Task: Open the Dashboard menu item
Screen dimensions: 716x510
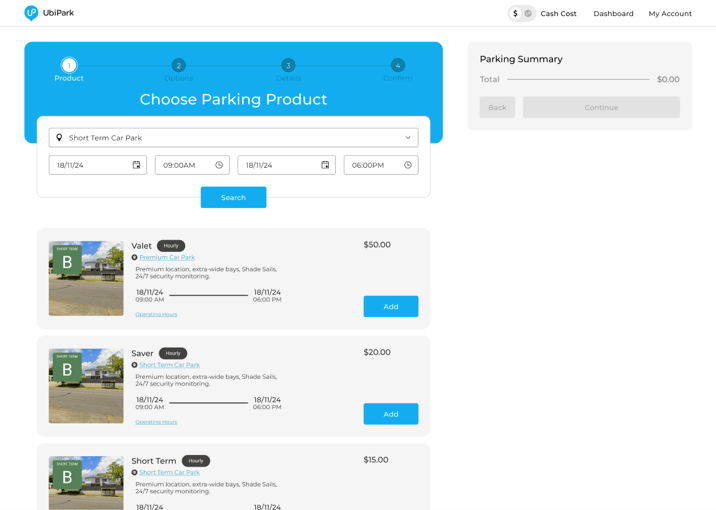Action: (x=613, y=14)
